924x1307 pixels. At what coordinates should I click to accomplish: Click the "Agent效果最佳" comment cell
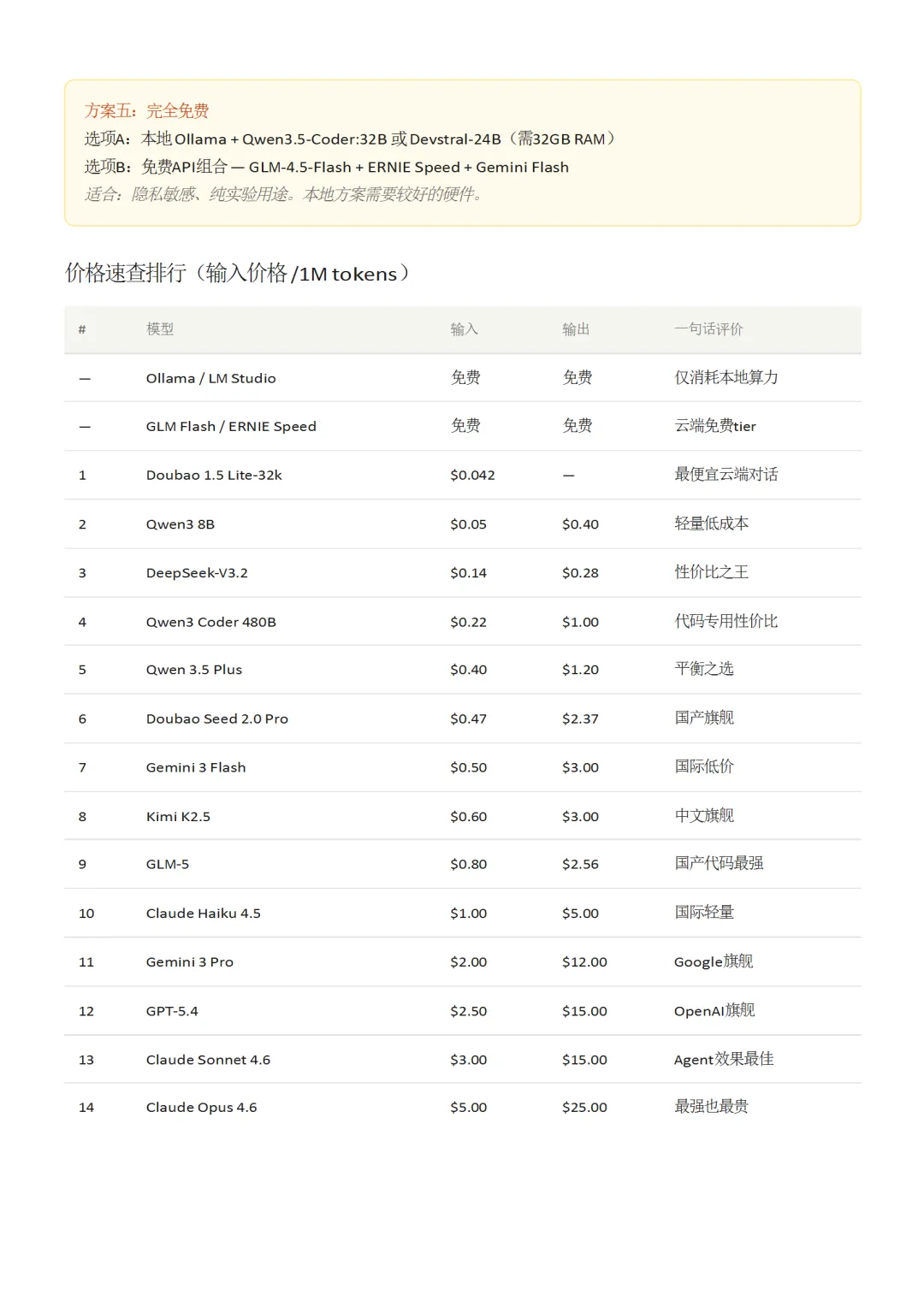coord(724,1059)
